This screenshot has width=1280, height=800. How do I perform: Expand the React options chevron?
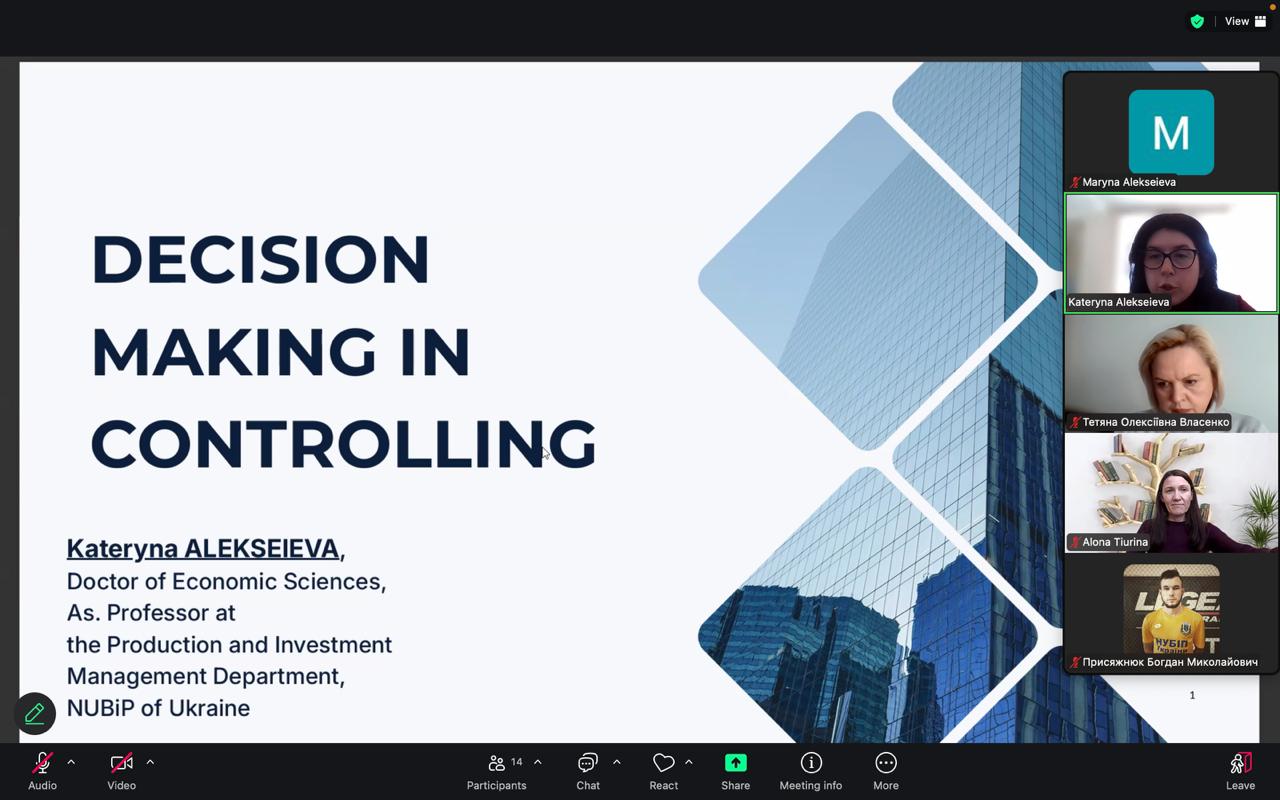click(x=689, y=762)
